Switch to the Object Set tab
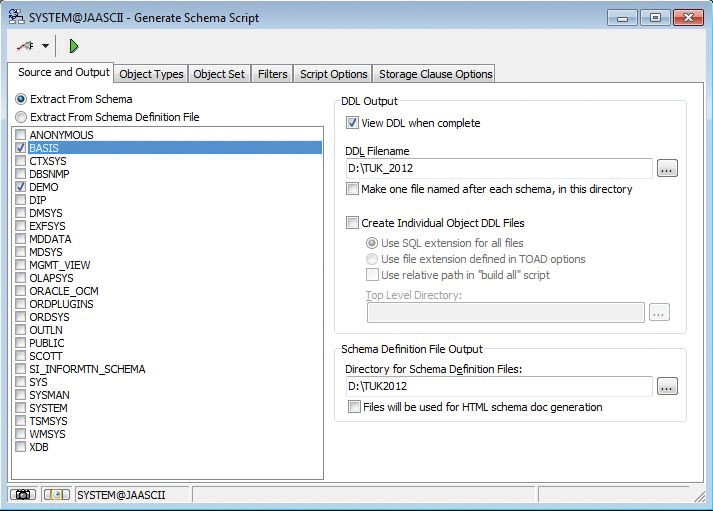This screenshot has height=511, width=713. point(219,74)
